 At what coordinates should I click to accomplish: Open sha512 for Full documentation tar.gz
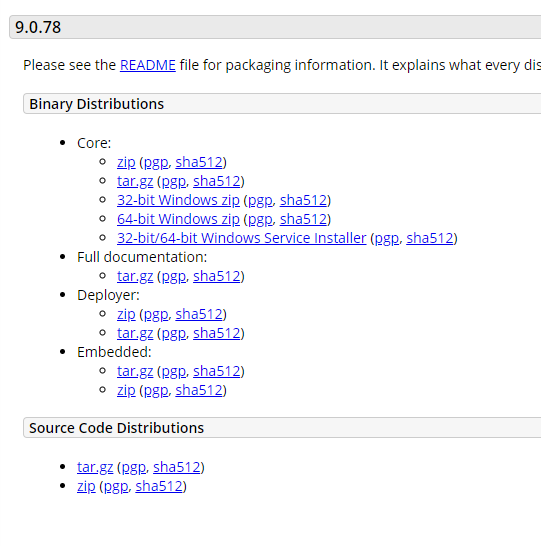click(x=217, y=276)
